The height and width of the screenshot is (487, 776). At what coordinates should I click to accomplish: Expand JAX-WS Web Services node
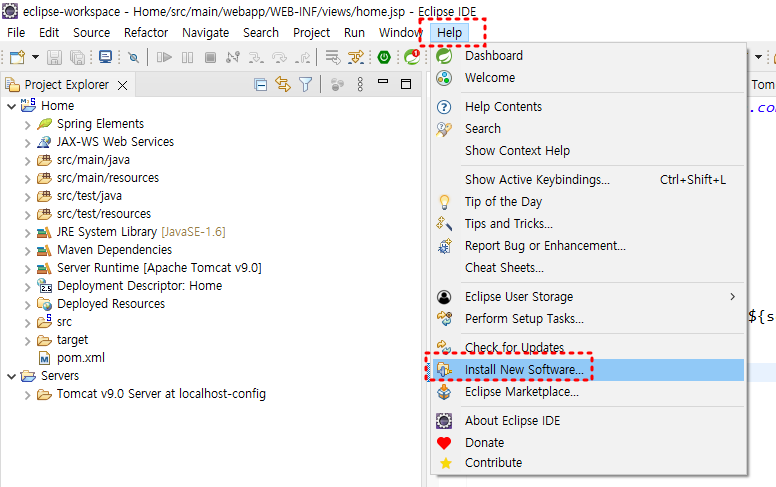(x=28, y=143)
